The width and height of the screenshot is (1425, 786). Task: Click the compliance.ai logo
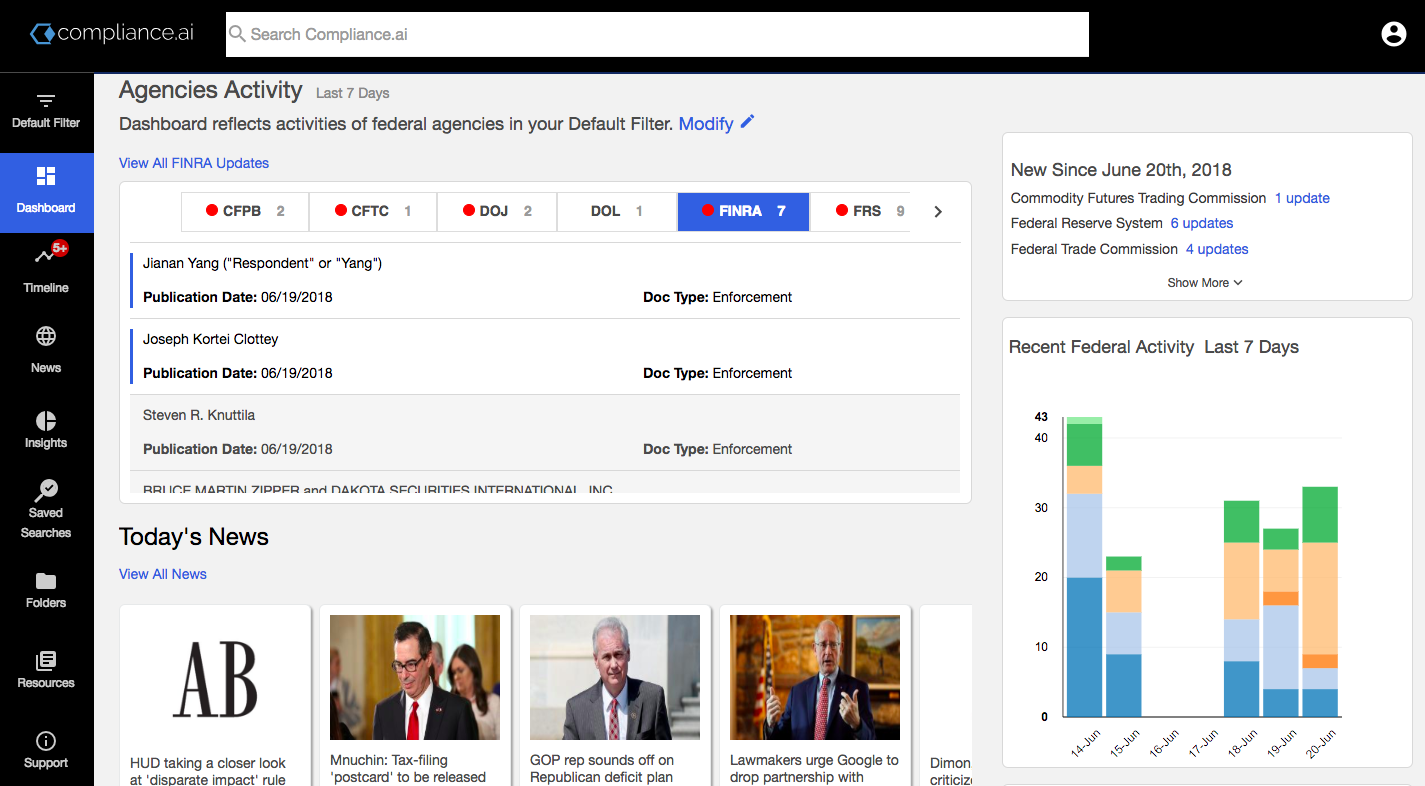111,33
